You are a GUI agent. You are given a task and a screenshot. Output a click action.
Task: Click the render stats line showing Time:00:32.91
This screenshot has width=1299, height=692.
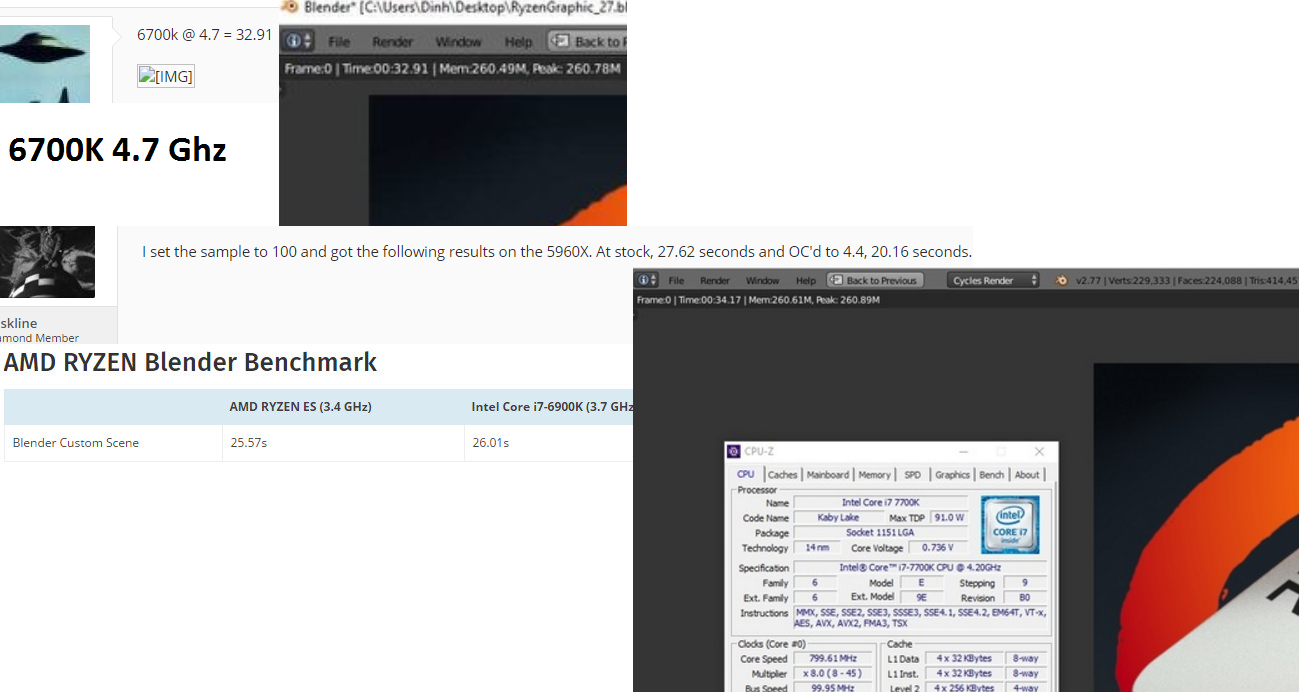pos(452,68)
